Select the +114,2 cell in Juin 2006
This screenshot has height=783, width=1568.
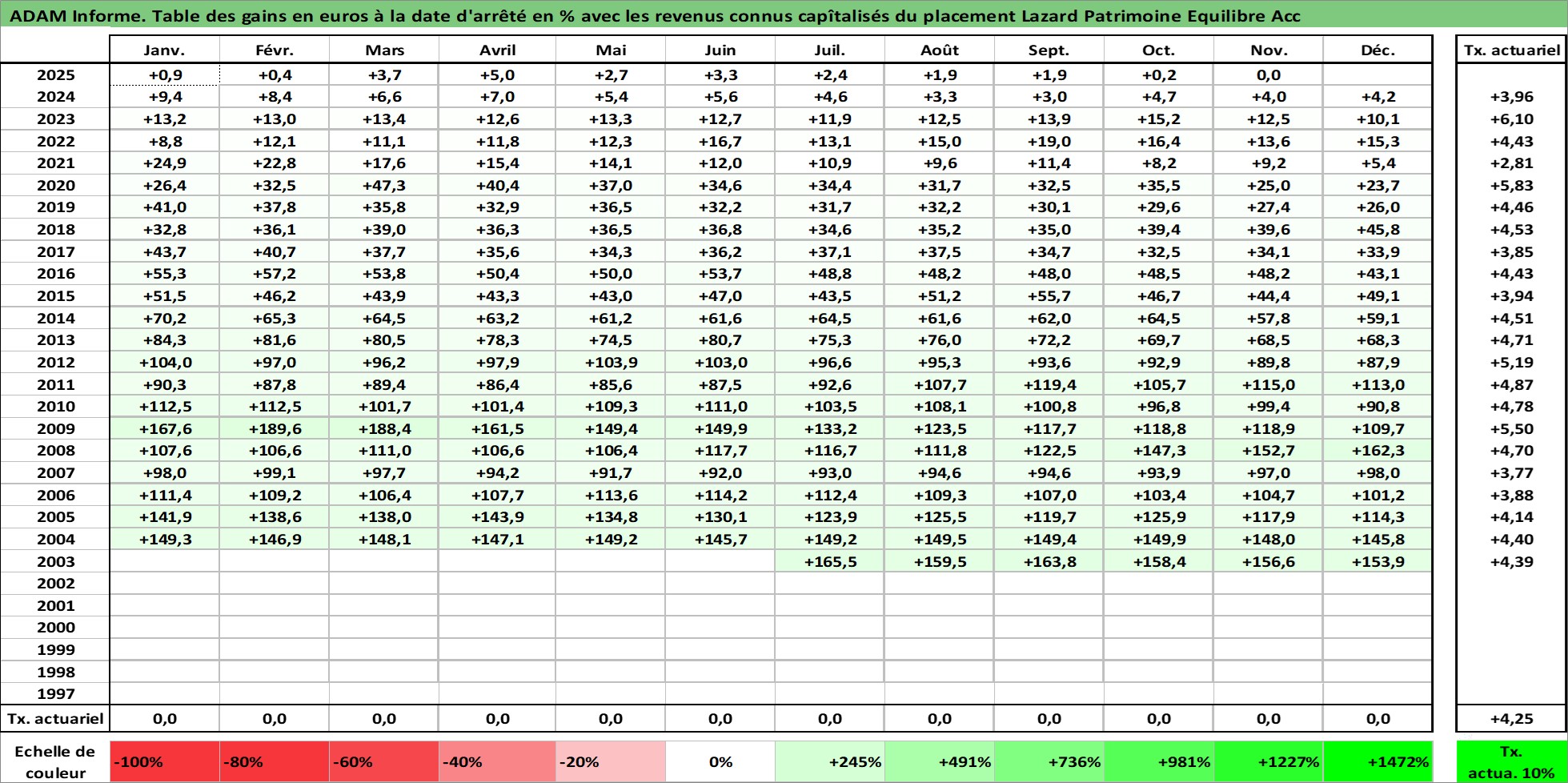coord(720,495)
